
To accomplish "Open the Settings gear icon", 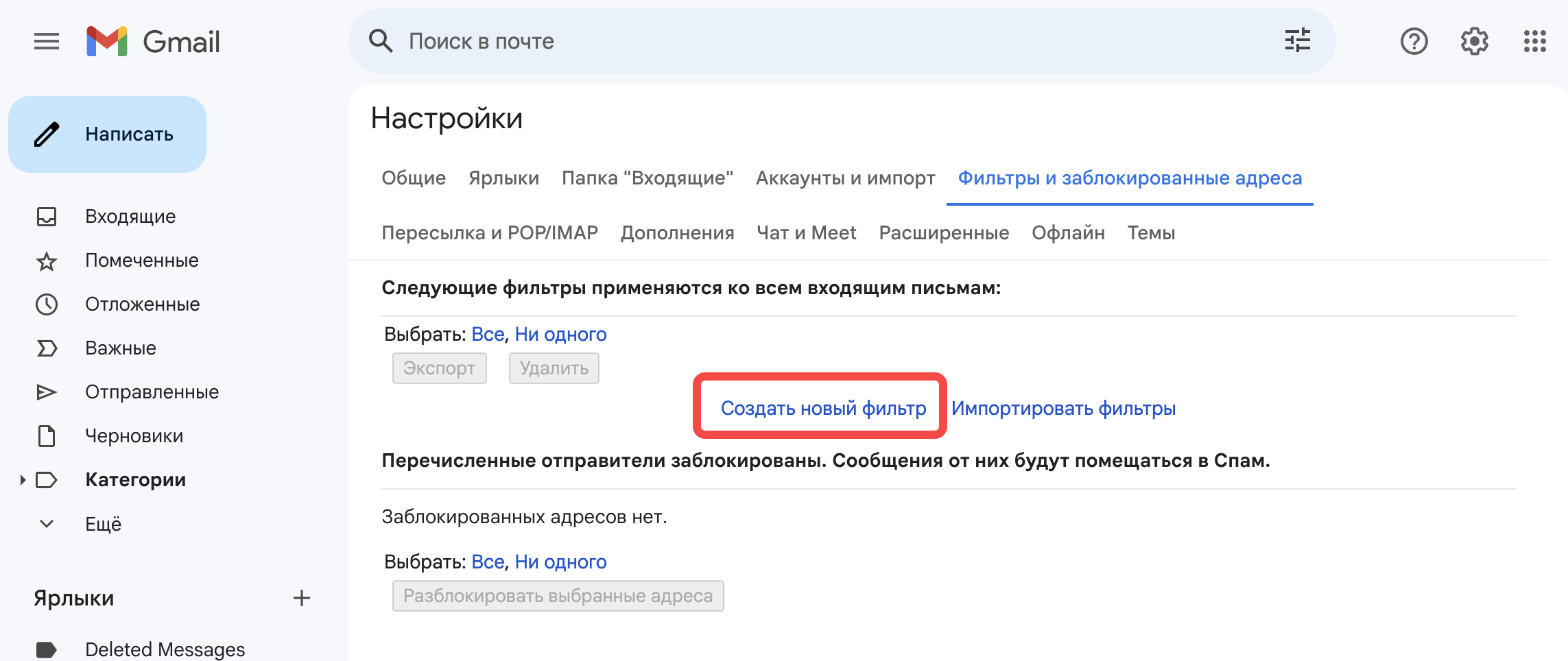I will point(1474,42).
